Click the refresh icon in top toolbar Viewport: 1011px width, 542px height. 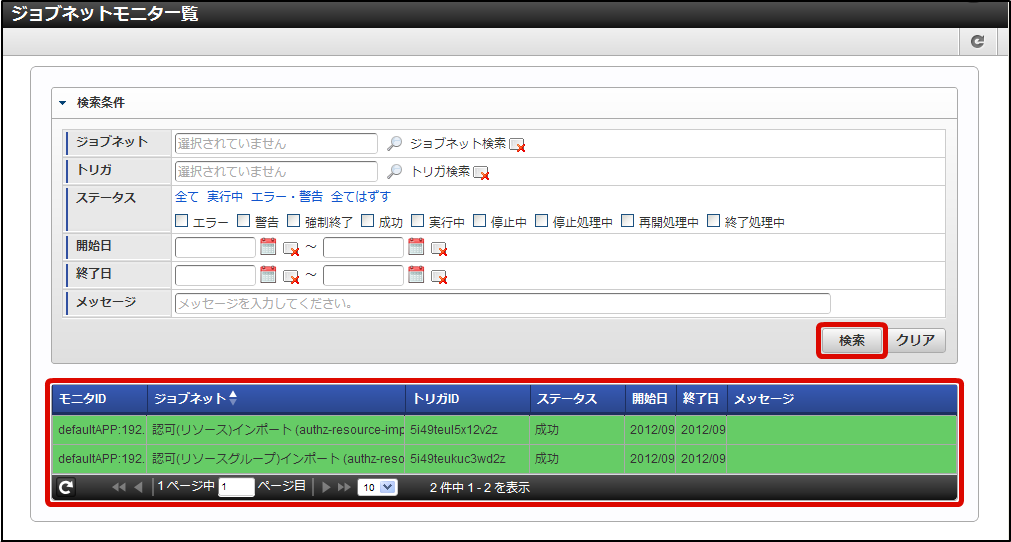[977, 41]
